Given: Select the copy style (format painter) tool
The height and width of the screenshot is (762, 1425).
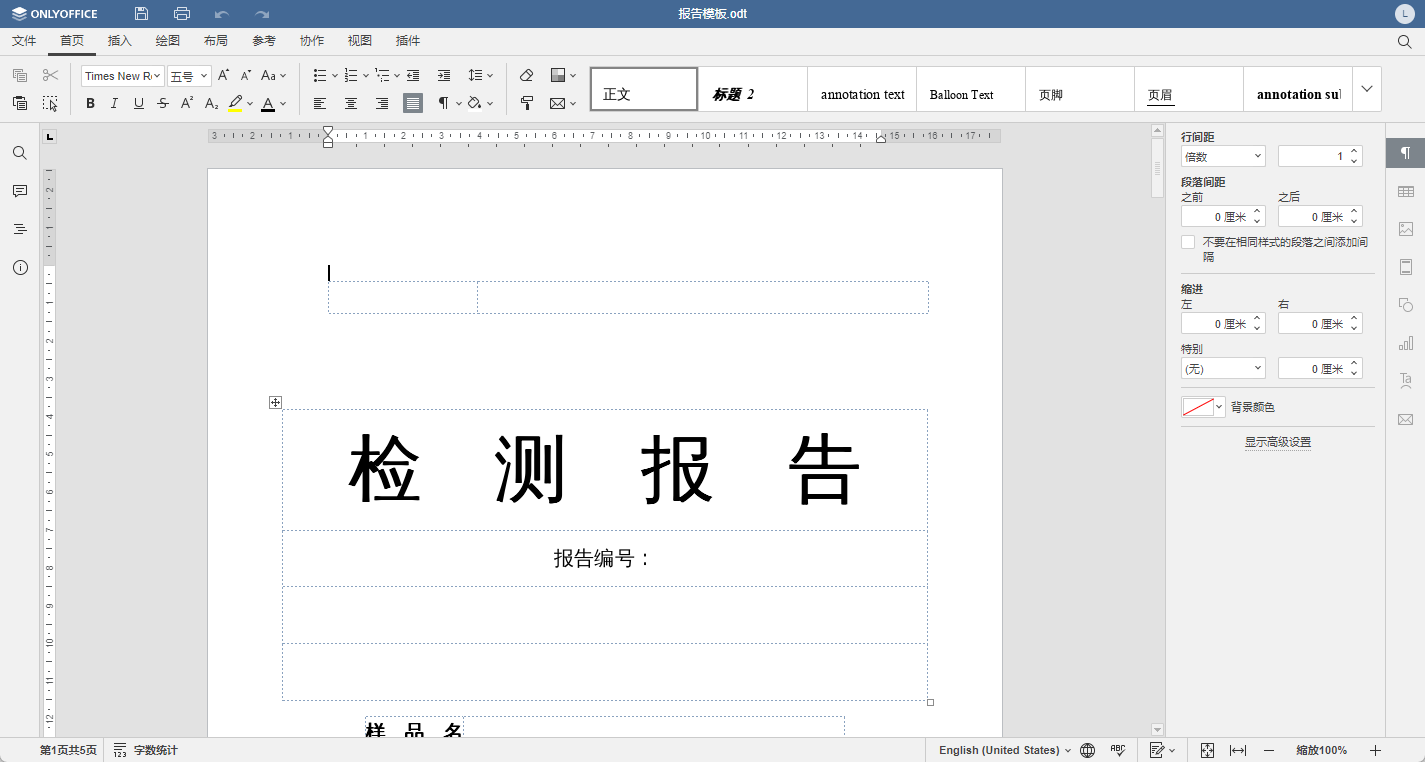Looking at the screenshot, I should click(x=527, y=103).
